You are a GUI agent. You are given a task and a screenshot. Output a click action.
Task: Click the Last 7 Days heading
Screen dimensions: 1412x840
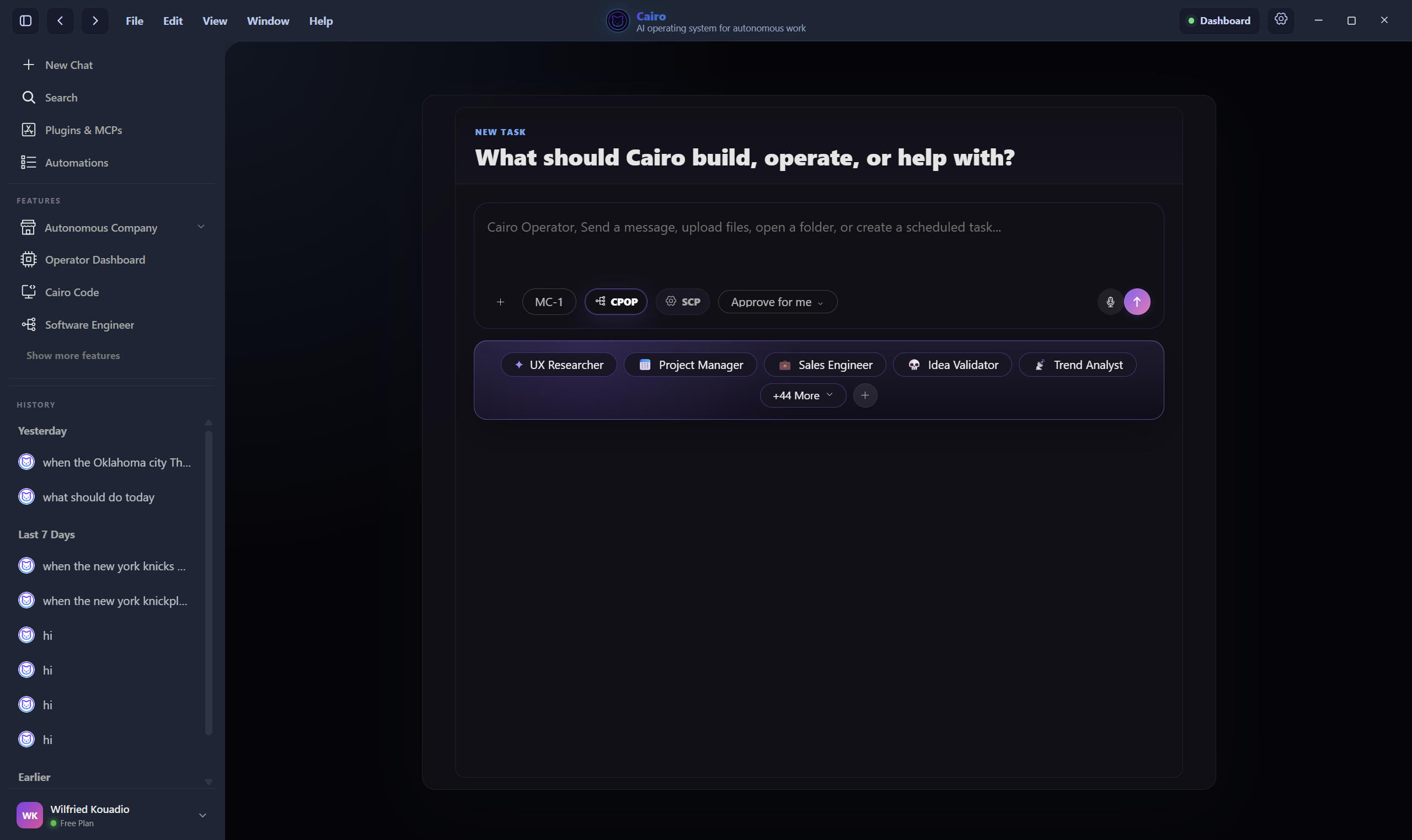click(x=46, y=534)
